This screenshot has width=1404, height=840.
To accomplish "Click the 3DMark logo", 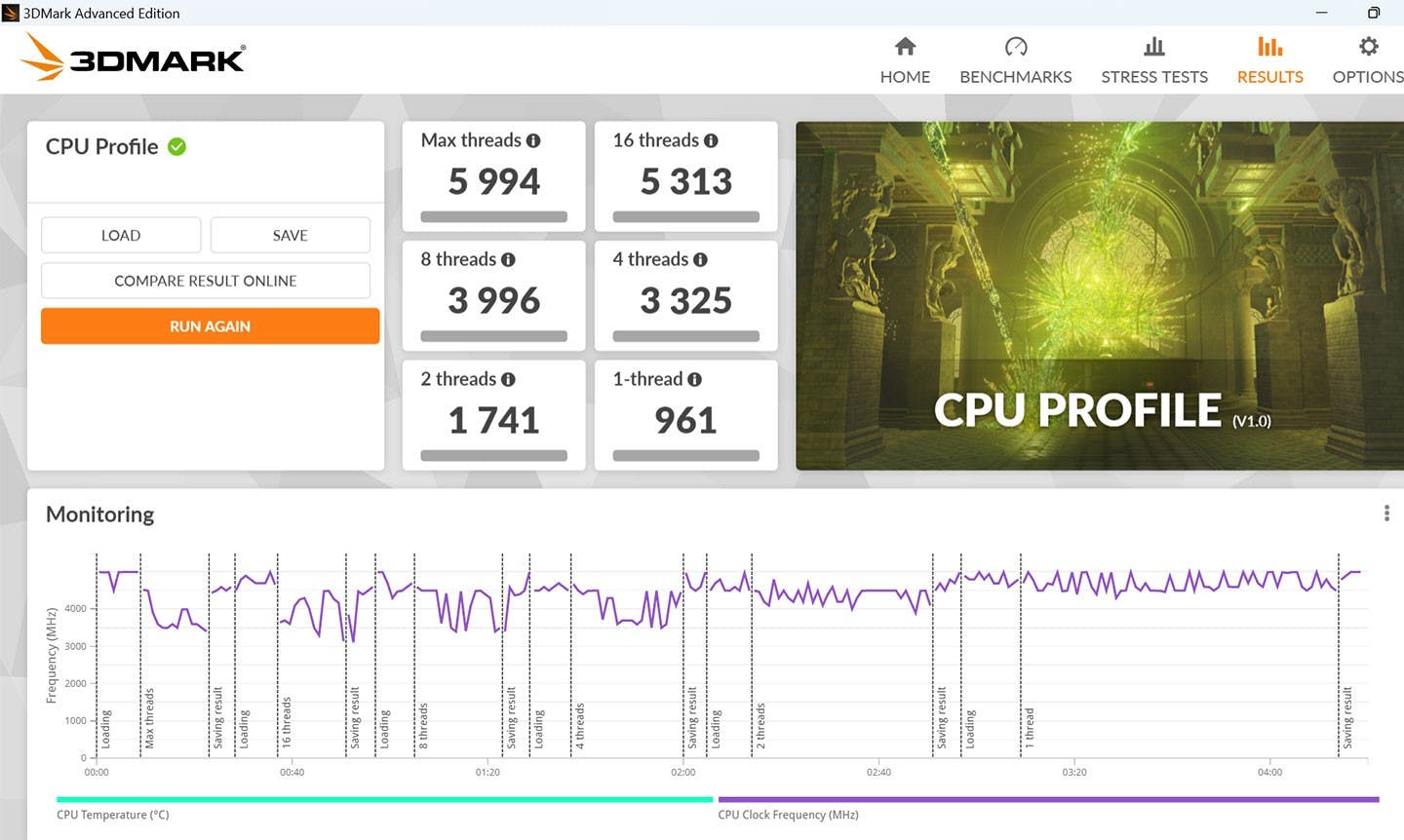I will click(134, 57).
